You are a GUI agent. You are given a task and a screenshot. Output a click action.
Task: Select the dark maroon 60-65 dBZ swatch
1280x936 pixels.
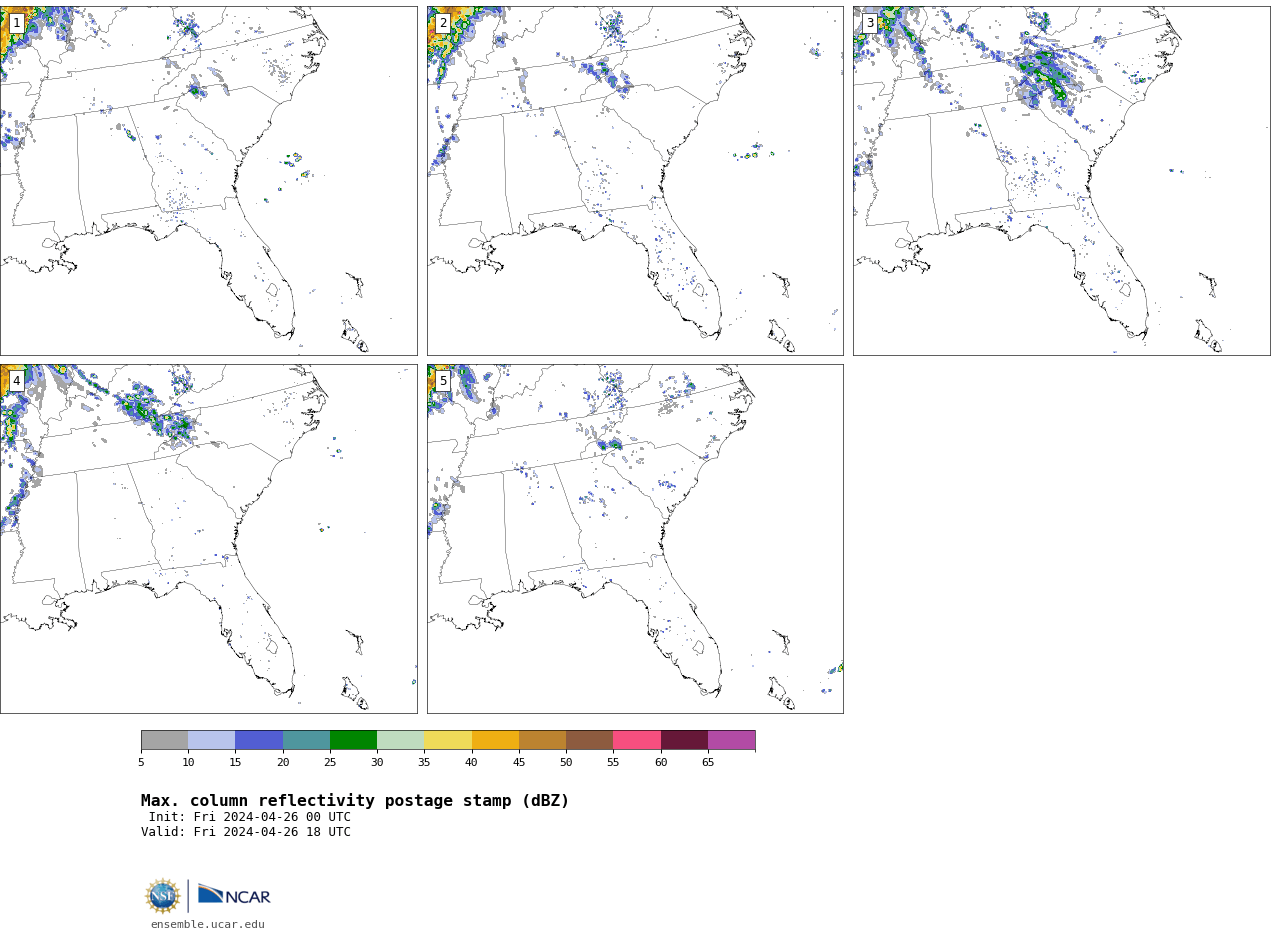[x=684, y=740]
